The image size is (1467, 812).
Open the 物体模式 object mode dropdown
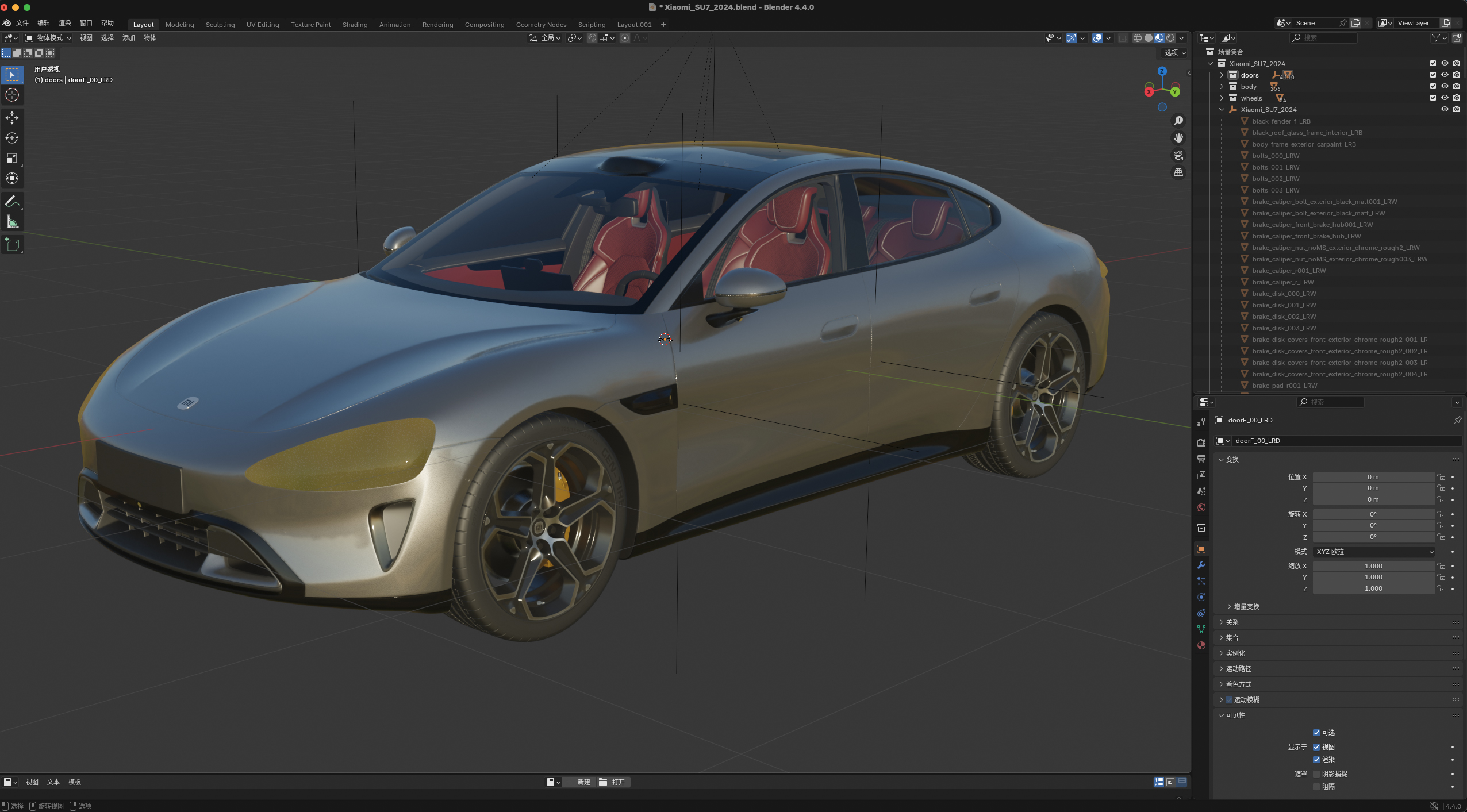click(49, 38)
